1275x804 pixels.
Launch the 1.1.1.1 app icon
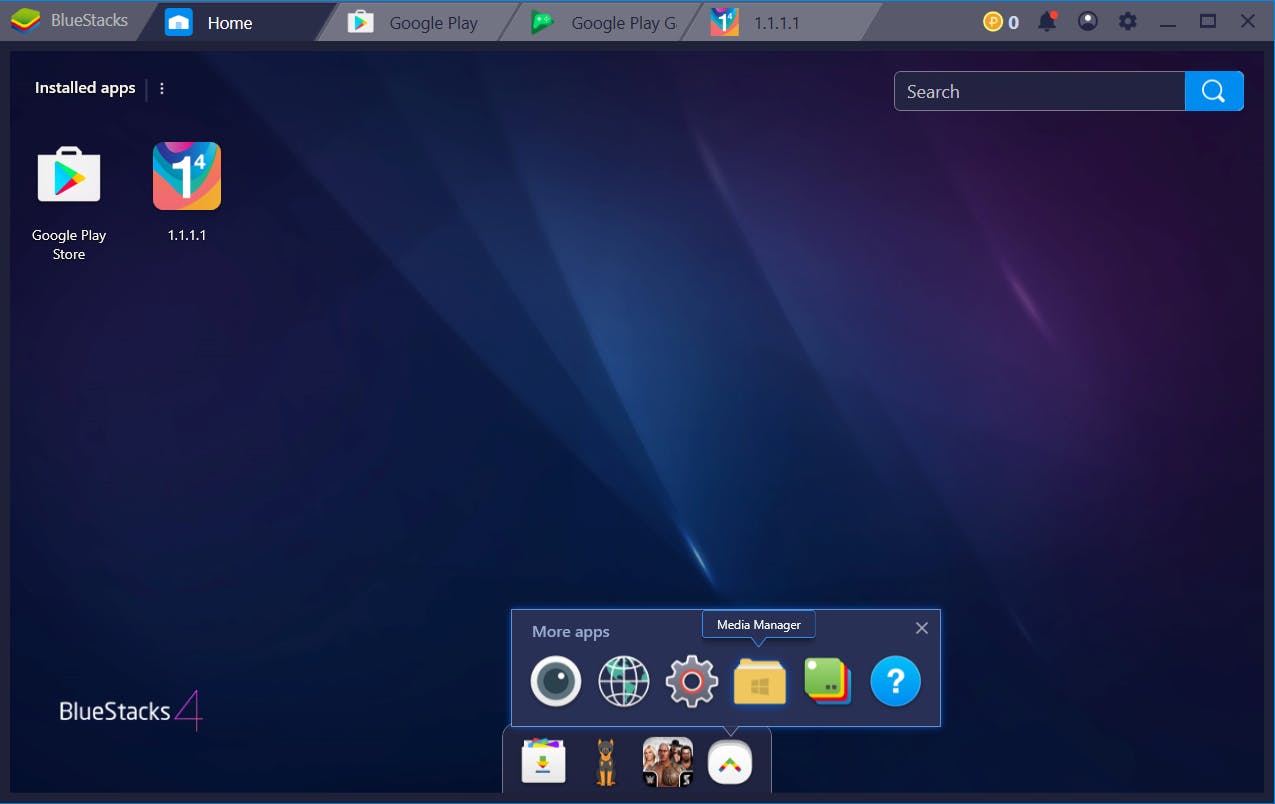pos(187,176)
